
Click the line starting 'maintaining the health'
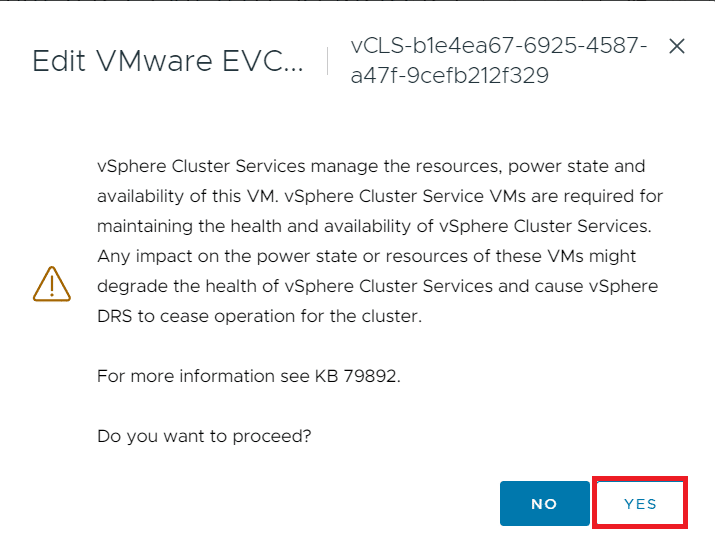[374, 227]
